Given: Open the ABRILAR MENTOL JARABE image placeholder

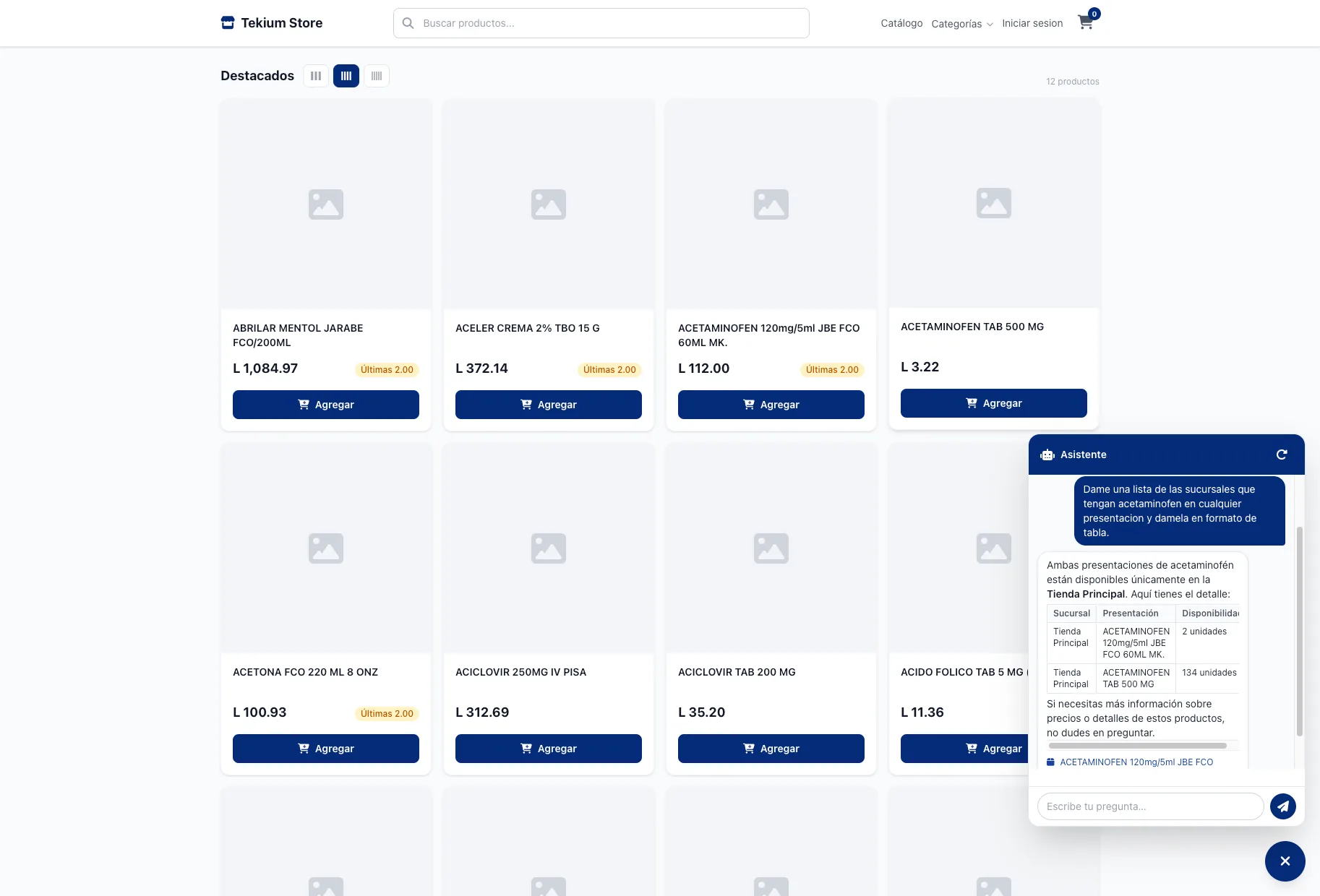Looking at the screenshot, I should click(326, 204).
